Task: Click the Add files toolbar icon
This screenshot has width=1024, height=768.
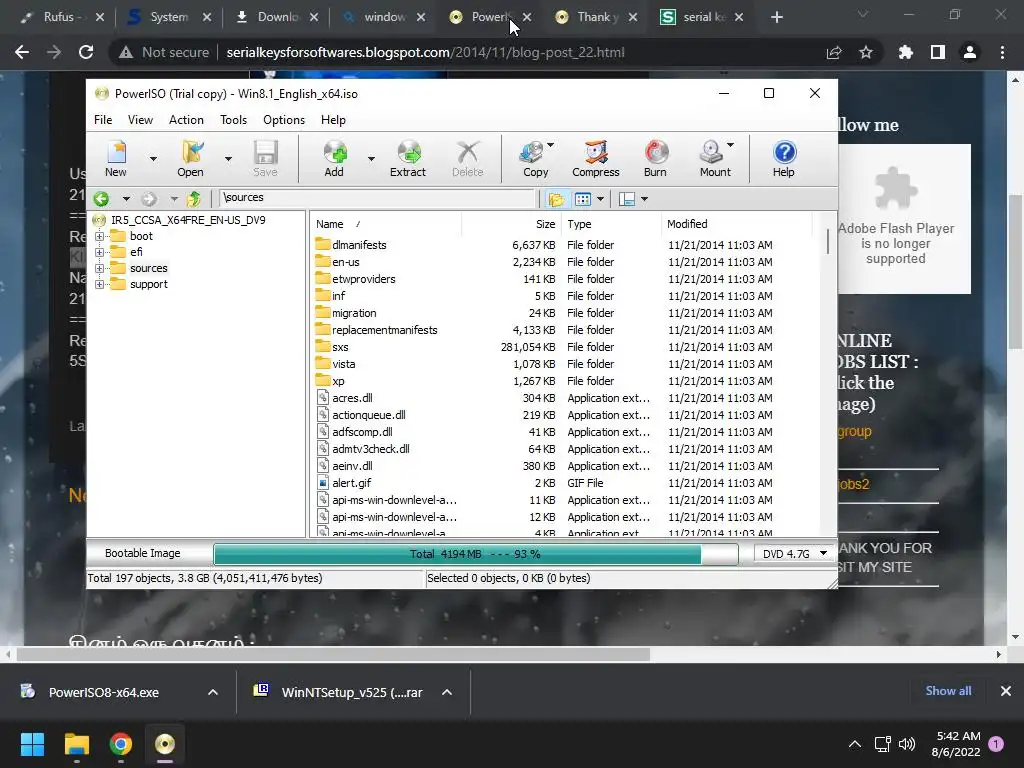Action: [x=334, y=158]
